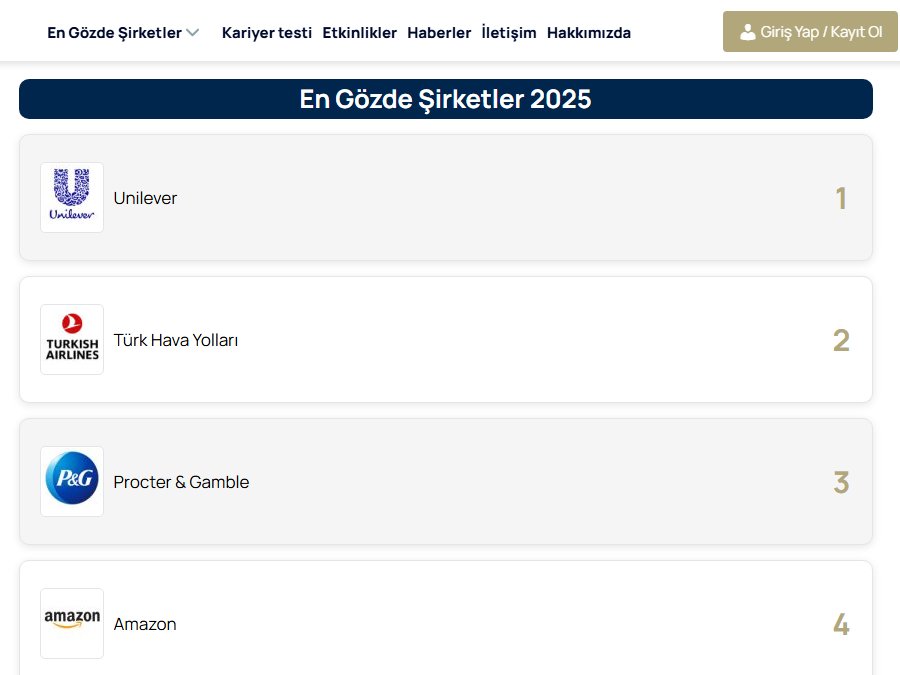Click the user icon on login button
The width and height of the screenshot is (900, 675).
(x=747, y=32)
